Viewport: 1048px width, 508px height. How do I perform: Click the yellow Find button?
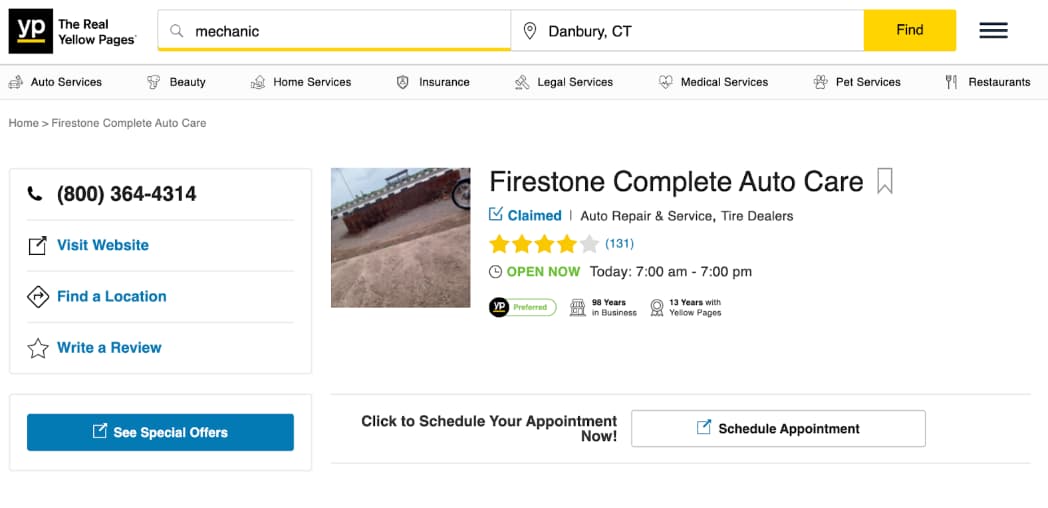pos(910,30)
